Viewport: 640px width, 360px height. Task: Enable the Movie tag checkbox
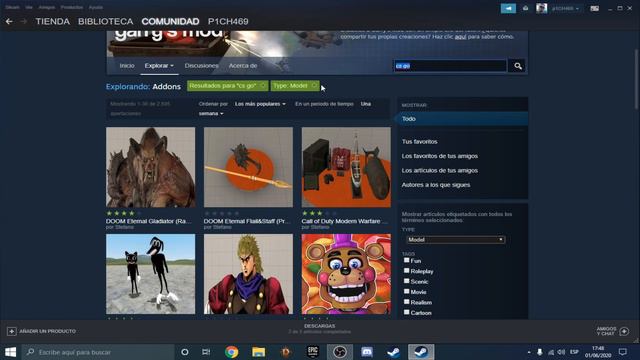(x=407, y=291)
